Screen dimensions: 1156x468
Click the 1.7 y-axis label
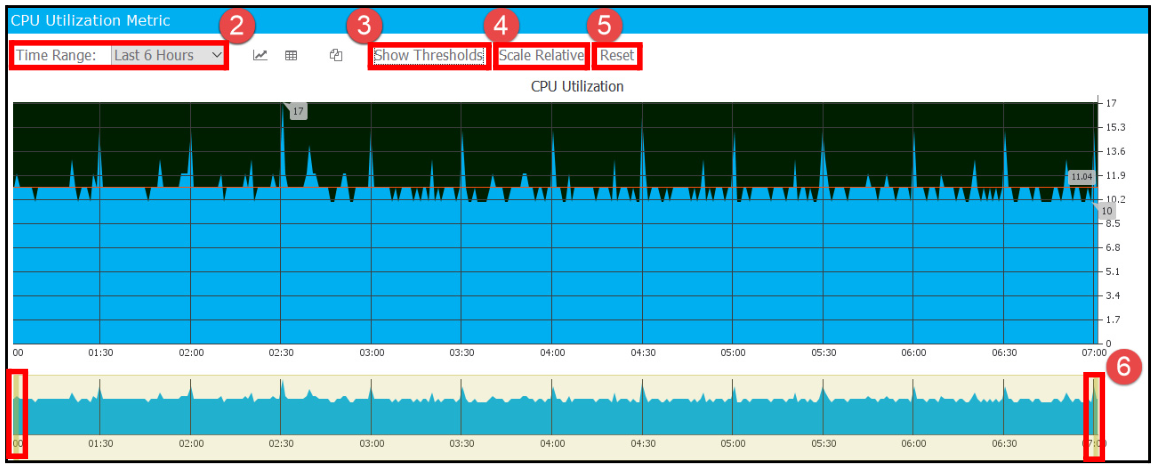click(1112, 320)
